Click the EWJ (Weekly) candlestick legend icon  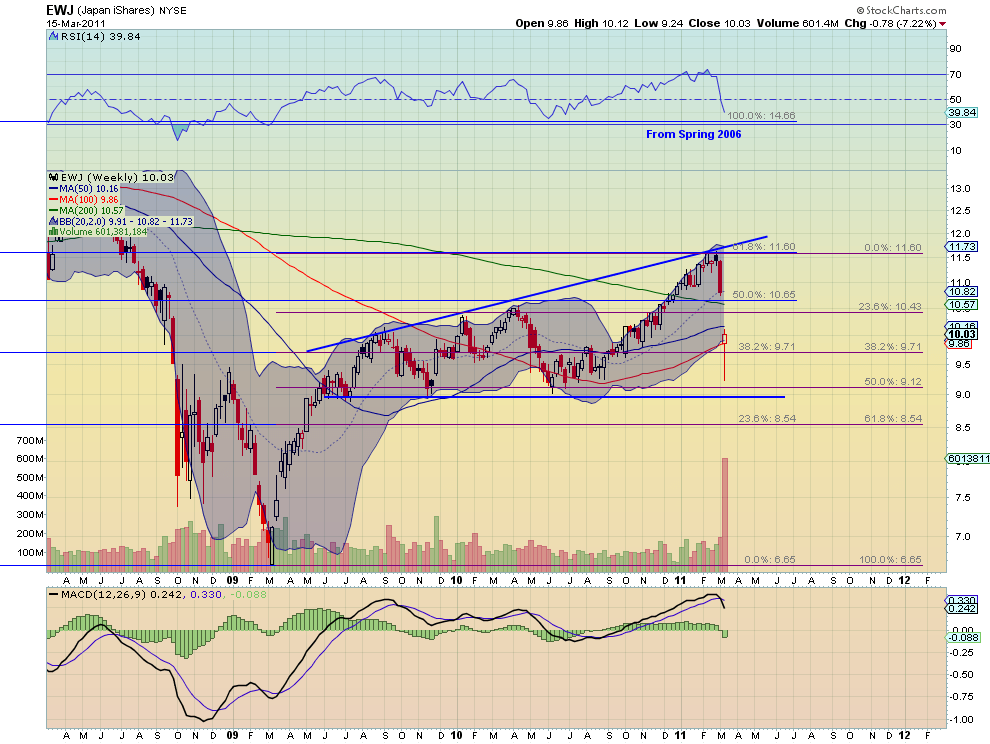[x=54, y=177]
